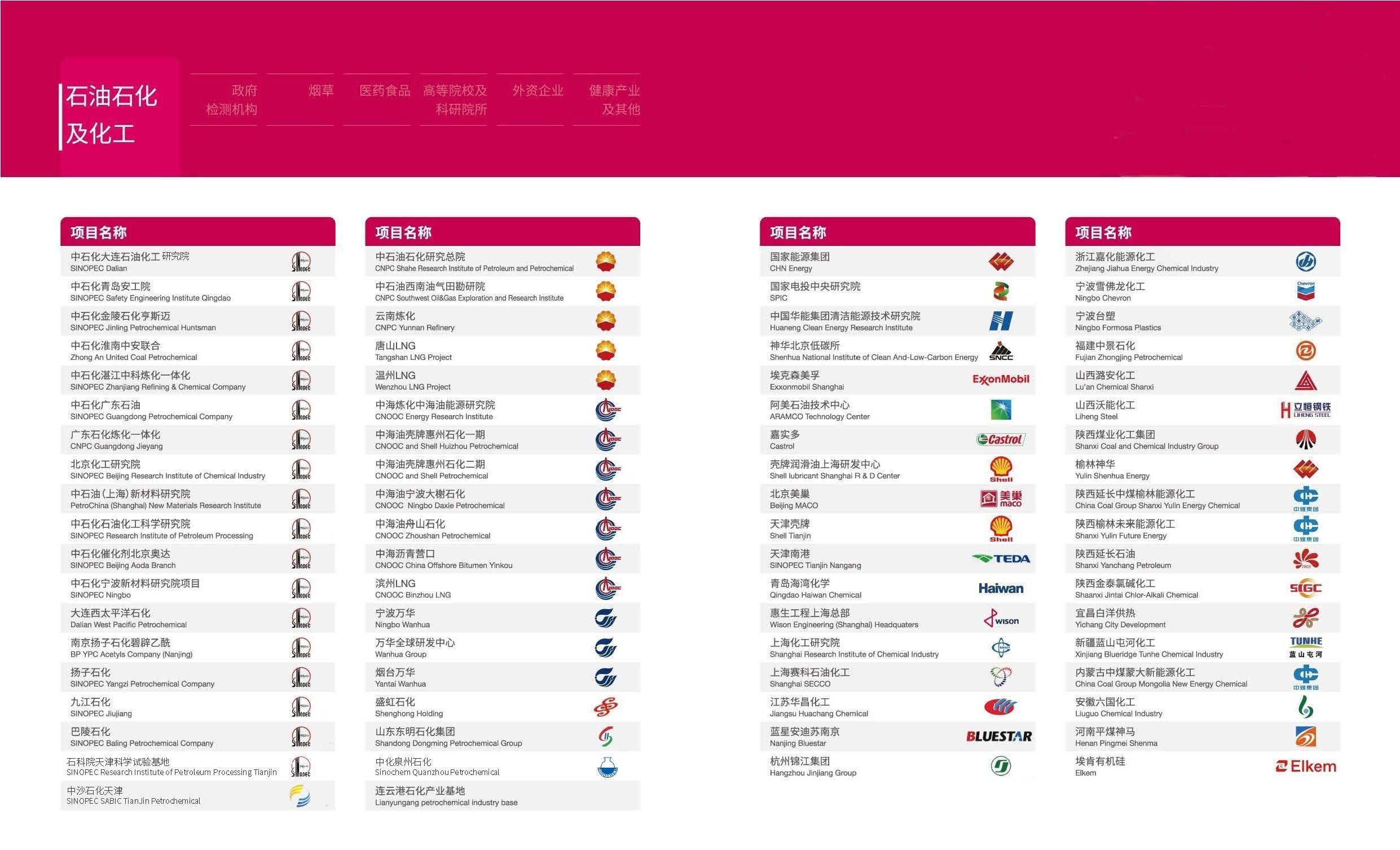Click the text 'China Coal Group Mongolia New Energy Chemical'

click(1161, 684)
